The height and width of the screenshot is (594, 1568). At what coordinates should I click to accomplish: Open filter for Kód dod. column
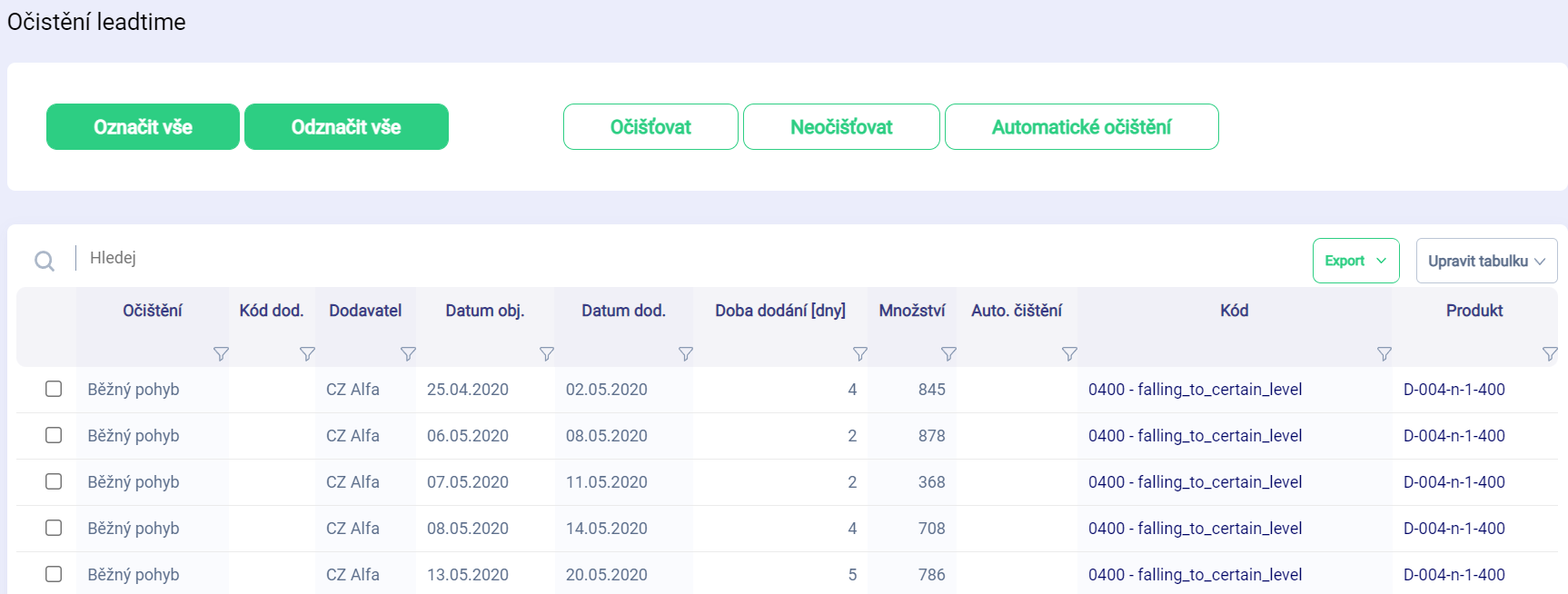307,354
